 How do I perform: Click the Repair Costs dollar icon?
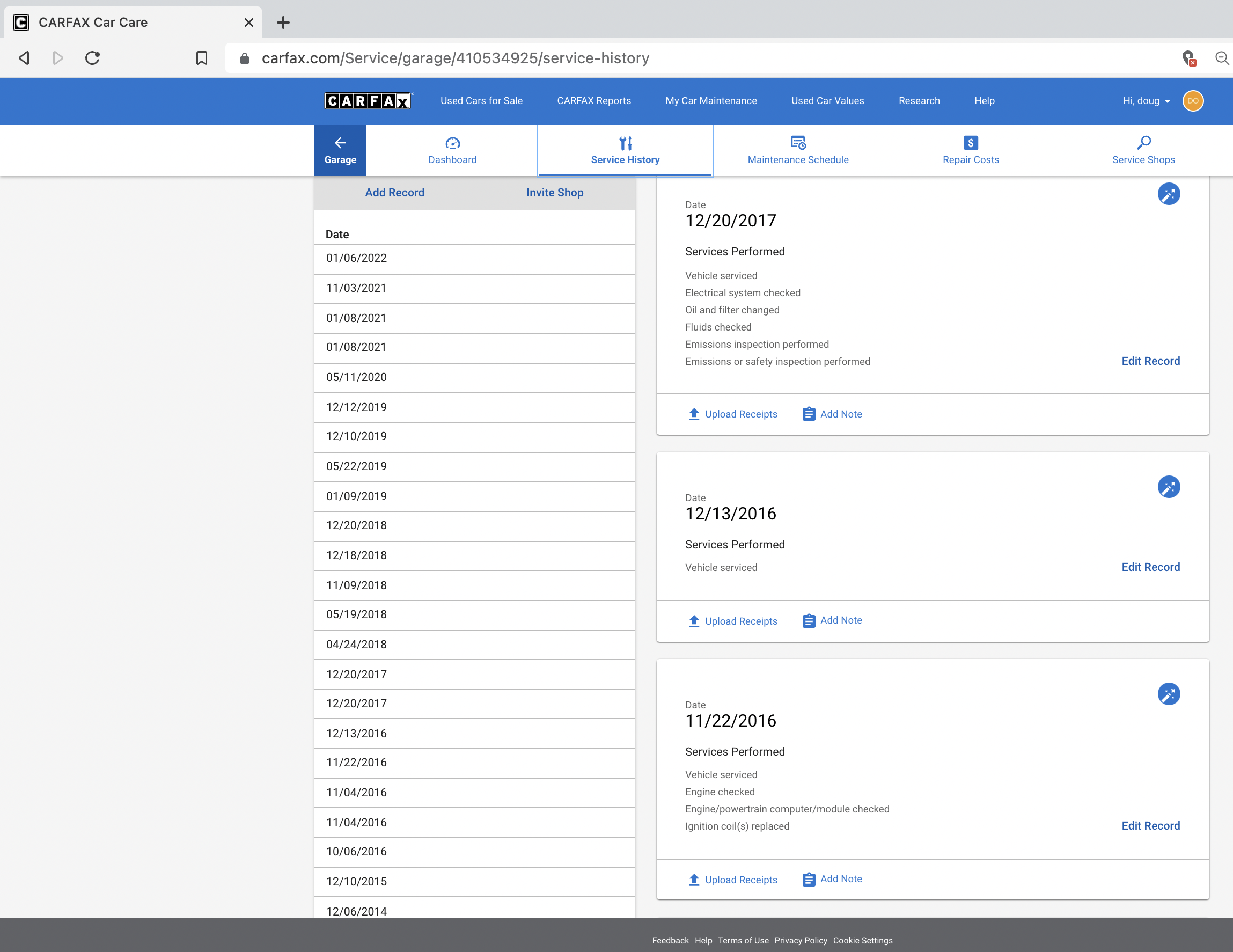[x=971, y=143]
